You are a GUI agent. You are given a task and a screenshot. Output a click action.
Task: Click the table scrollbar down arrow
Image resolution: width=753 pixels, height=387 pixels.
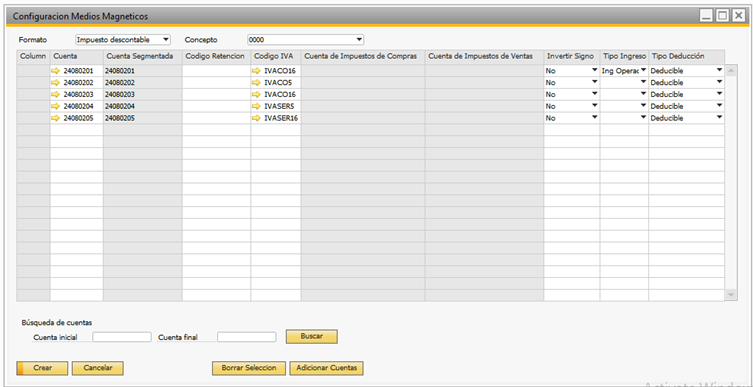coord(731,295)
